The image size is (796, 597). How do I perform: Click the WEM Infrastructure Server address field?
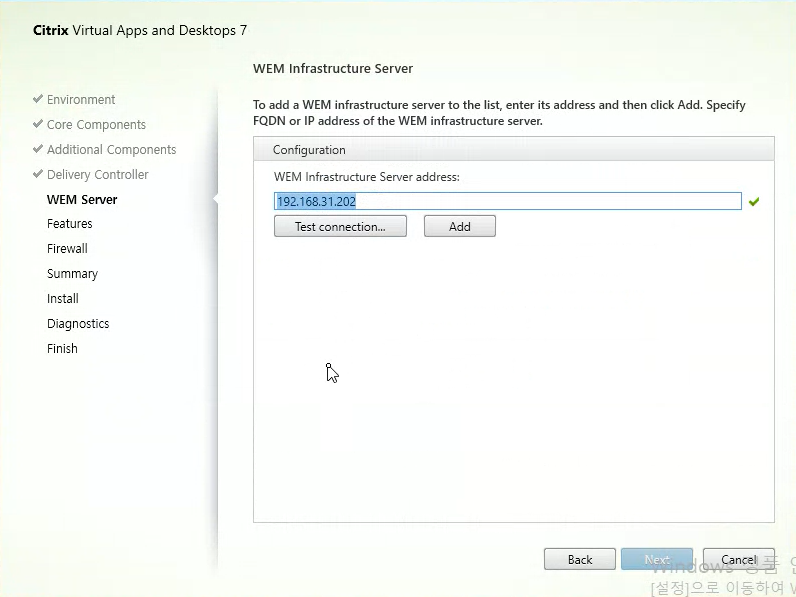click(x=508, y=201)
